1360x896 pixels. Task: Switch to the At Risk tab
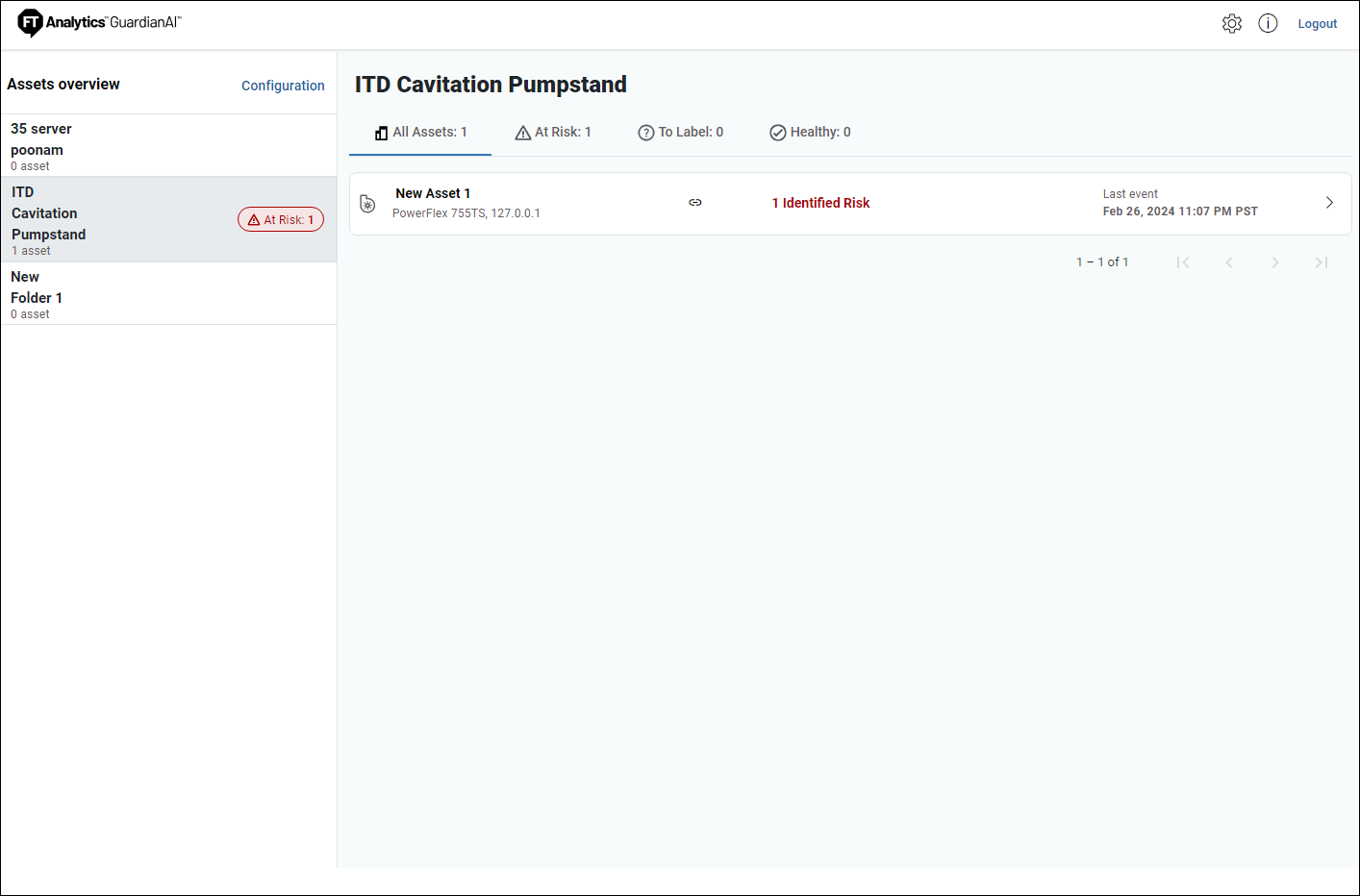pos(553,133)
